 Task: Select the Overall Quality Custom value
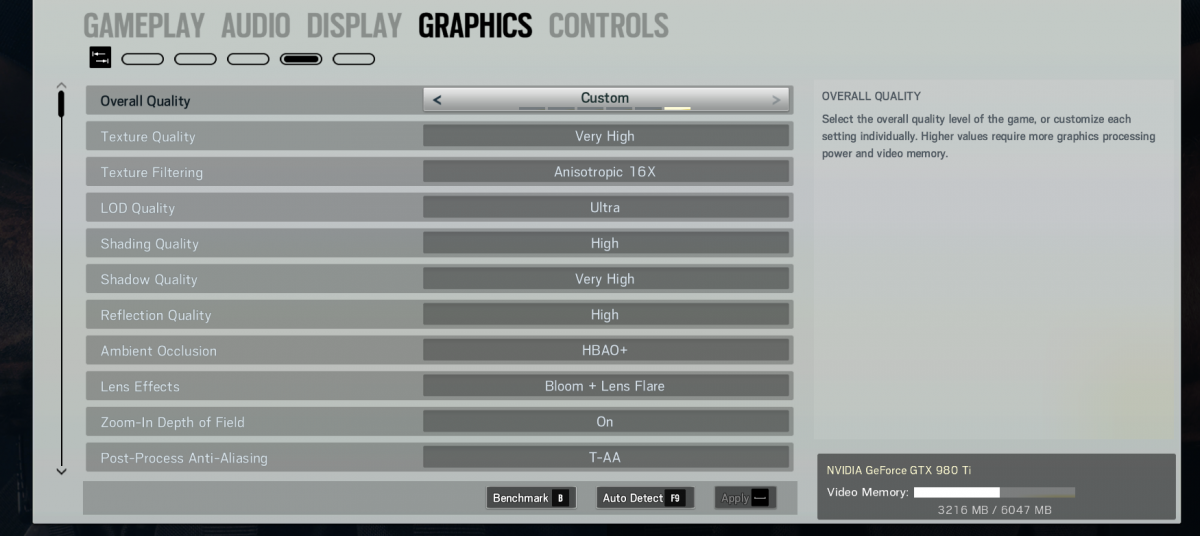605,98
